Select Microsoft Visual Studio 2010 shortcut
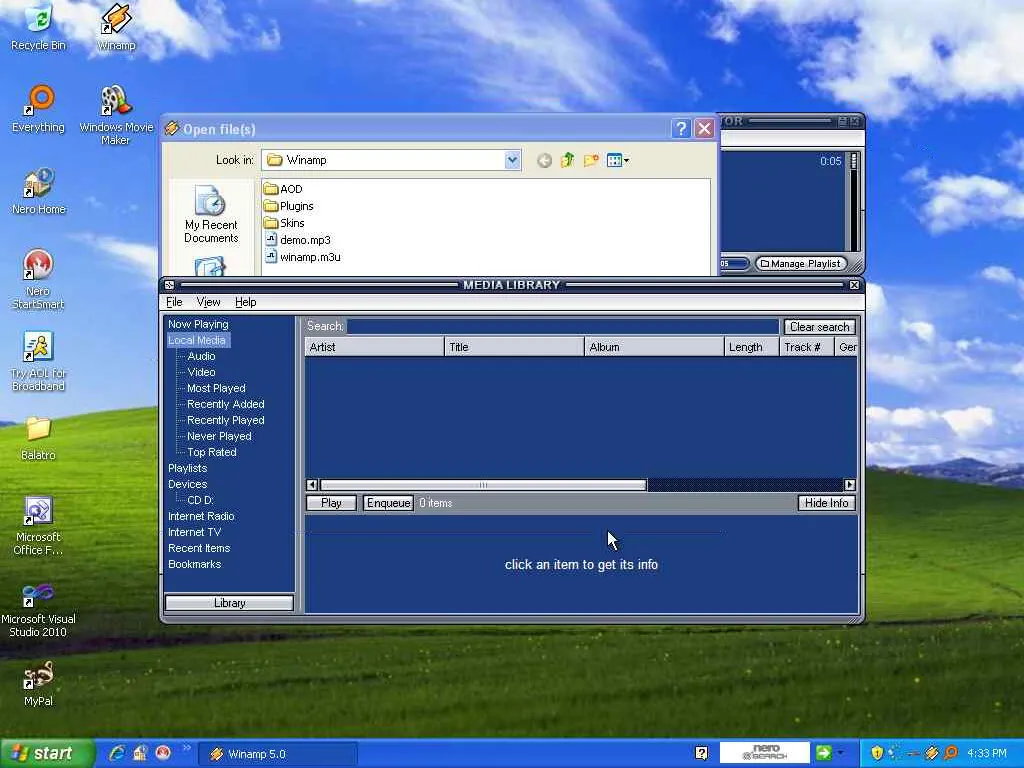Viewport: 1024px width, 768px height. tap(38, 609)
